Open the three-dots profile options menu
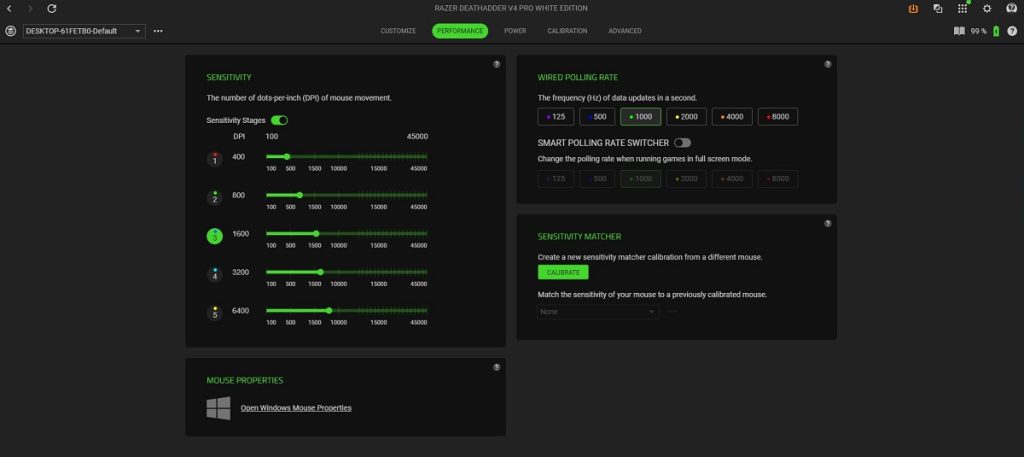This screenshot has height=457, width=1024. coord(158,31)
